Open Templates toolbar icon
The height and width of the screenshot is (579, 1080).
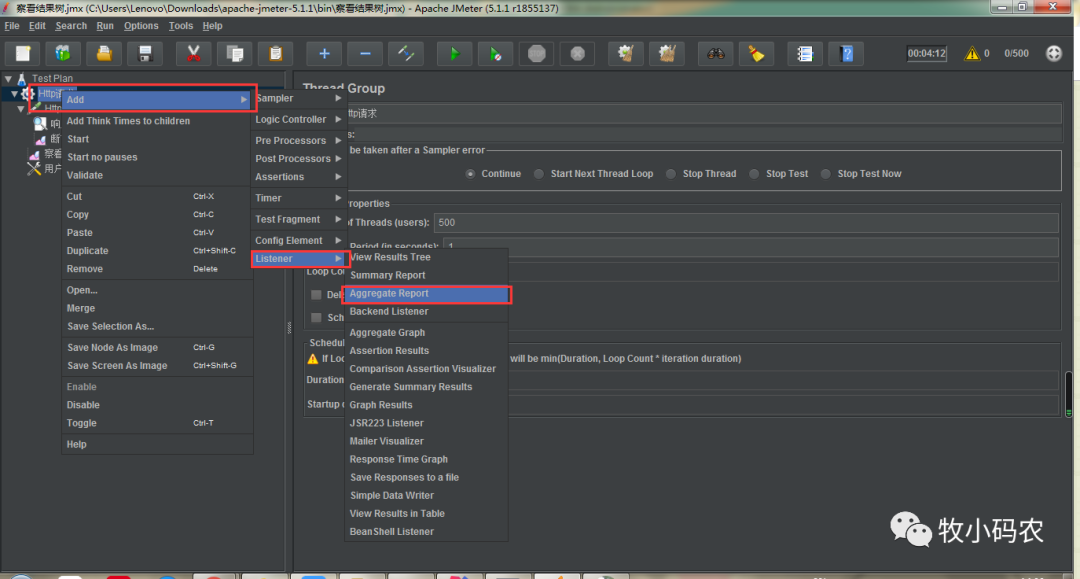point(63,54)
